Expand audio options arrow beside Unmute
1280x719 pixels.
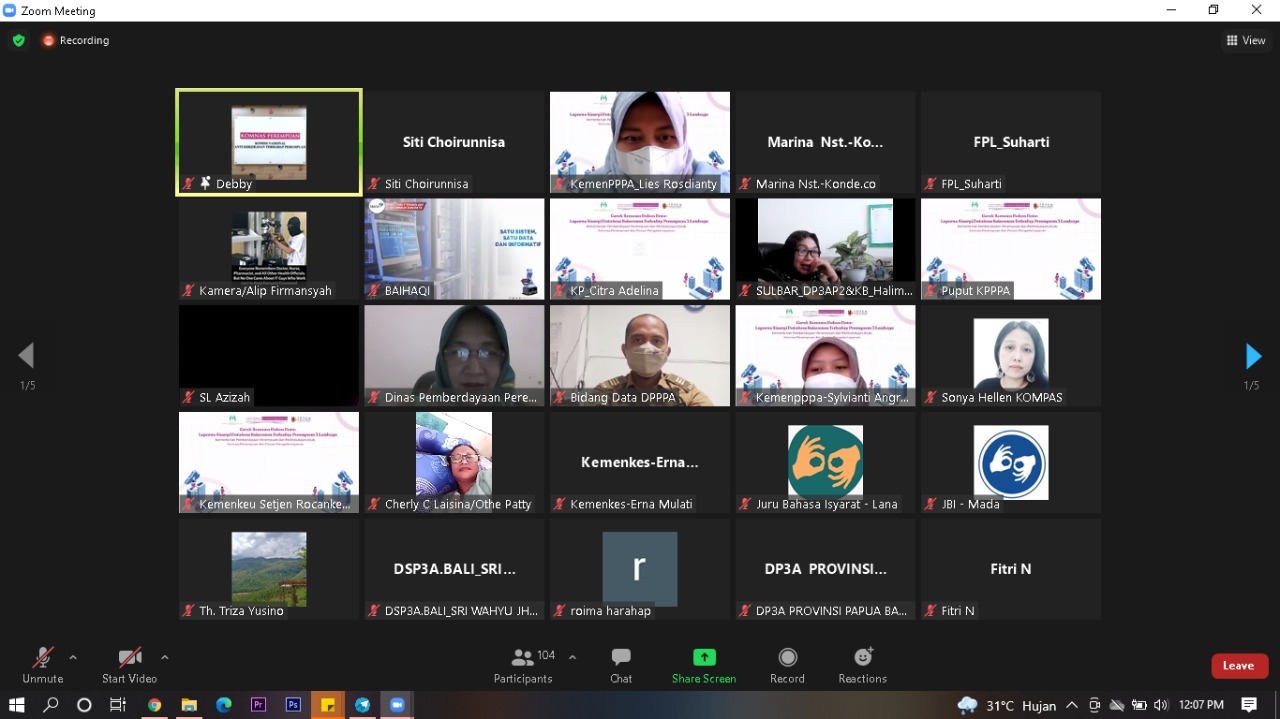(73, 657)
